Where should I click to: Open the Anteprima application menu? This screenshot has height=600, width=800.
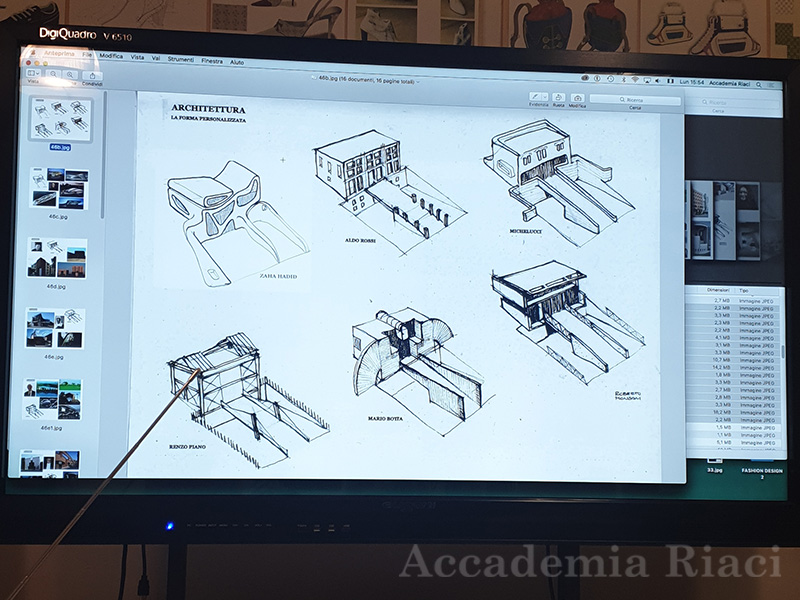point(59,54)
